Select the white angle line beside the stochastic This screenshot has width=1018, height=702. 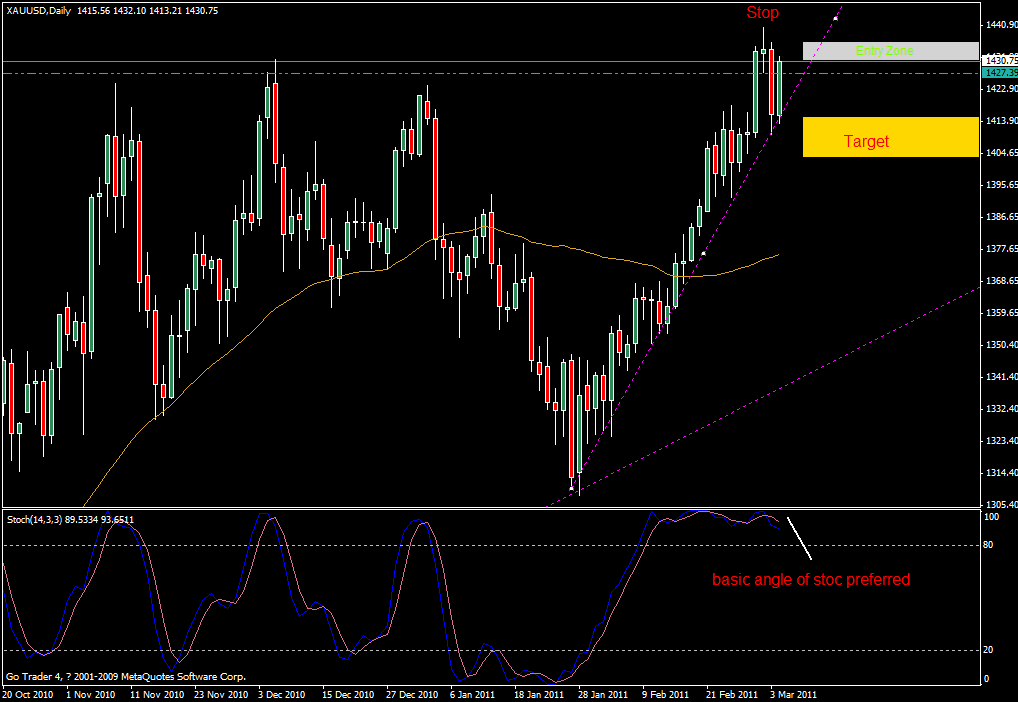click(x=799, y=537)
